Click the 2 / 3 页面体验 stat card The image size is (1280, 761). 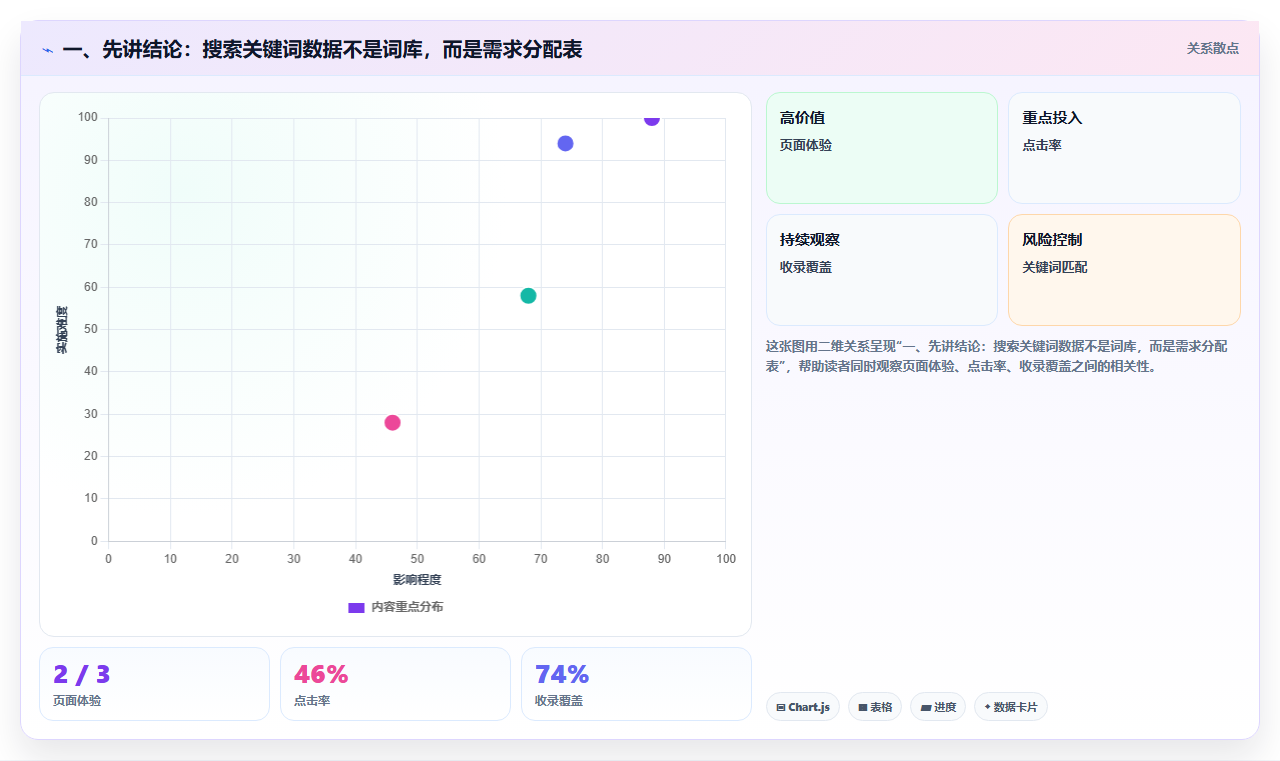154,684
